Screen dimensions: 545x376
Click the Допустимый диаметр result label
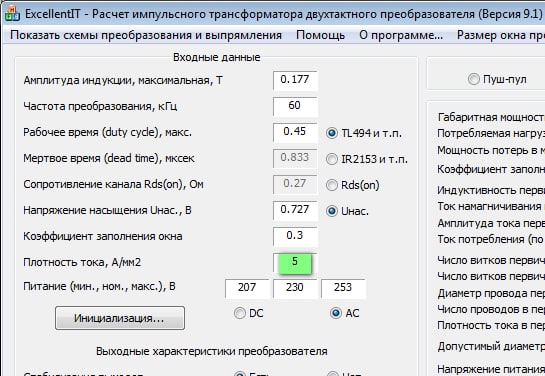pyautogui.click(x=491, y=346)
